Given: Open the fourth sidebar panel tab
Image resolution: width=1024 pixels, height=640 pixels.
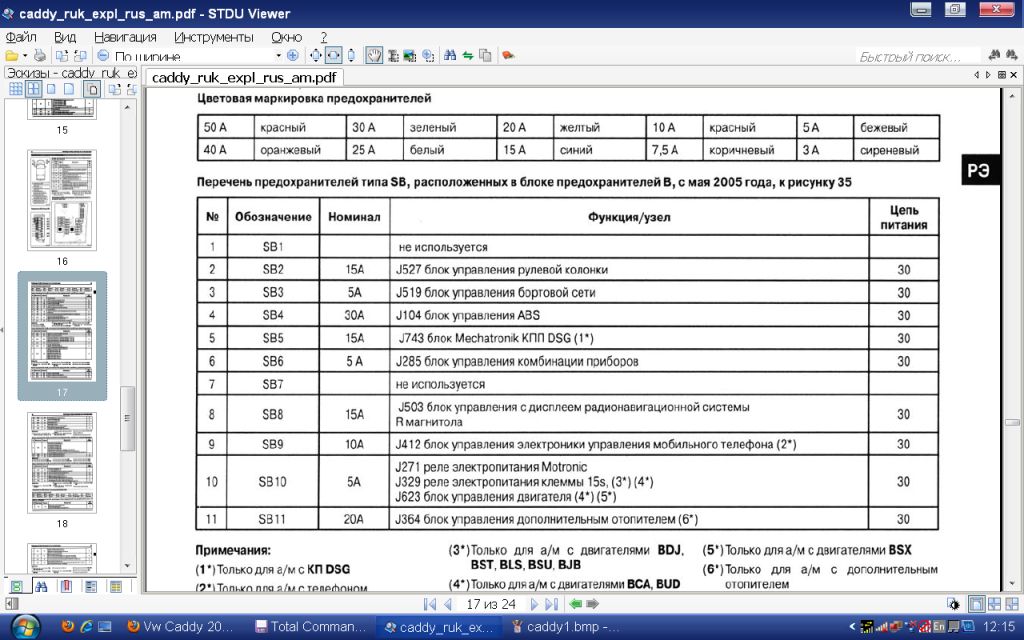Looking at the screenshot, I should tap(91, 586).
